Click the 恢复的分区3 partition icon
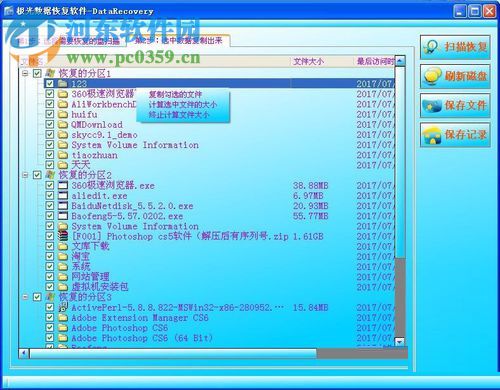Viewport: 500px width, 390px height. [x=50, y=296]
